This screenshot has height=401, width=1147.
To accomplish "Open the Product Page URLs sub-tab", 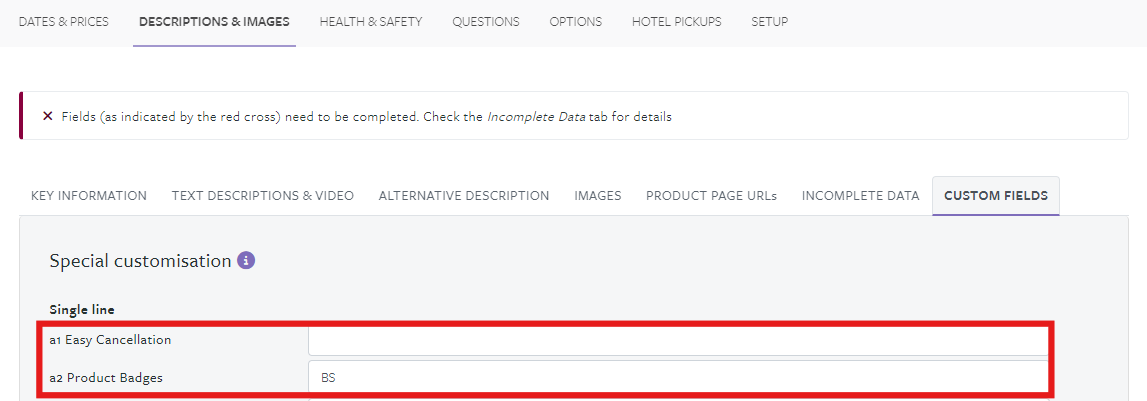I will point(711,196).
